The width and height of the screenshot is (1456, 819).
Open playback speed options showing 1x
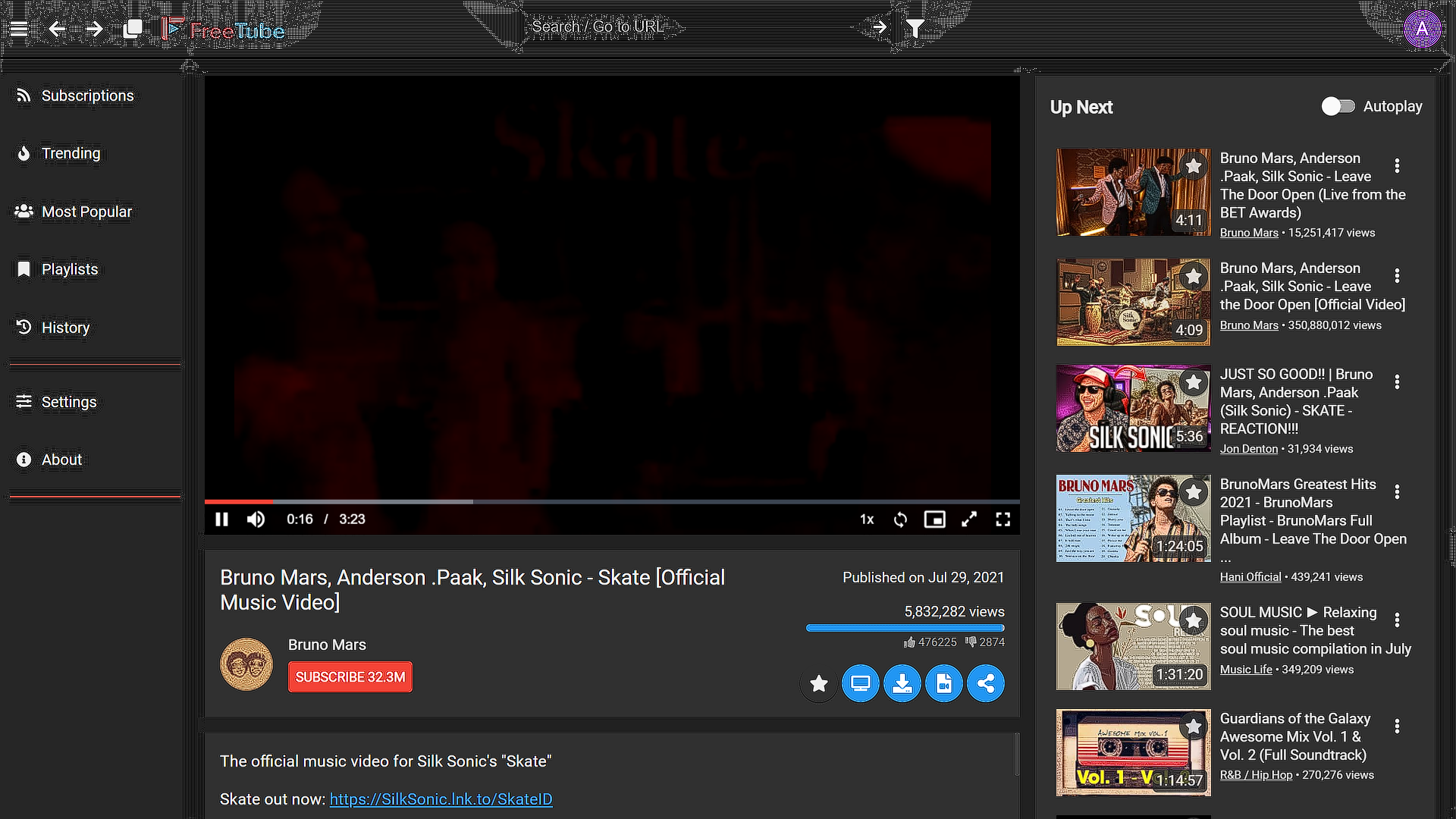click(867, 519)
